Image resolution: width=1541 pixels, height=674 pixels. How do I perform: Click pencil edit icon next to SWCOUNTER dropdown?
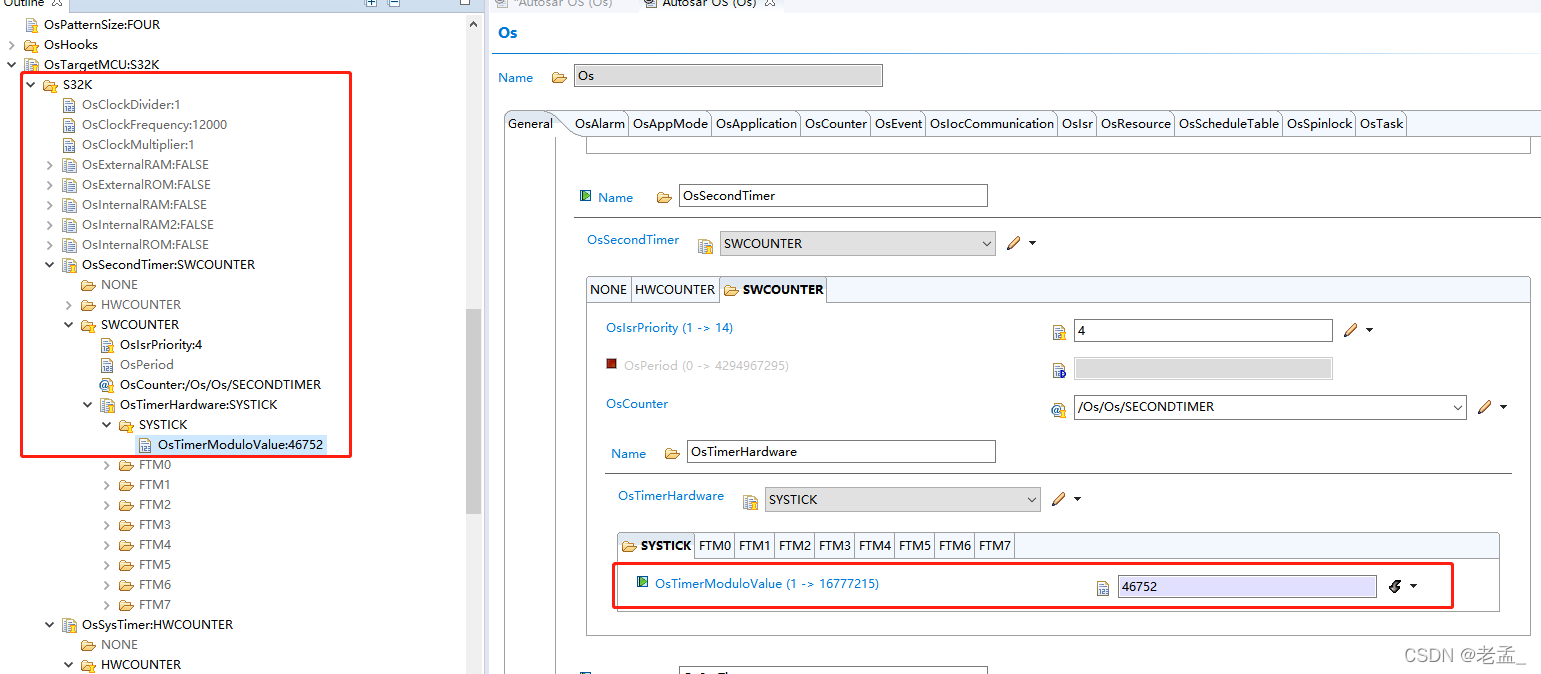[x=1014, y=243]
